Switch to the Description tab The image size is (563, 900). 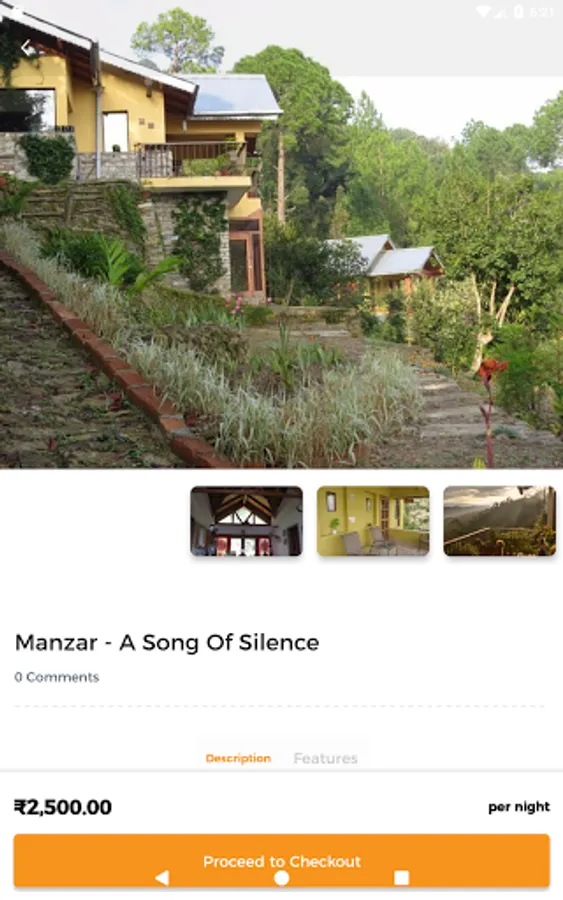click(x=238, y=758)
